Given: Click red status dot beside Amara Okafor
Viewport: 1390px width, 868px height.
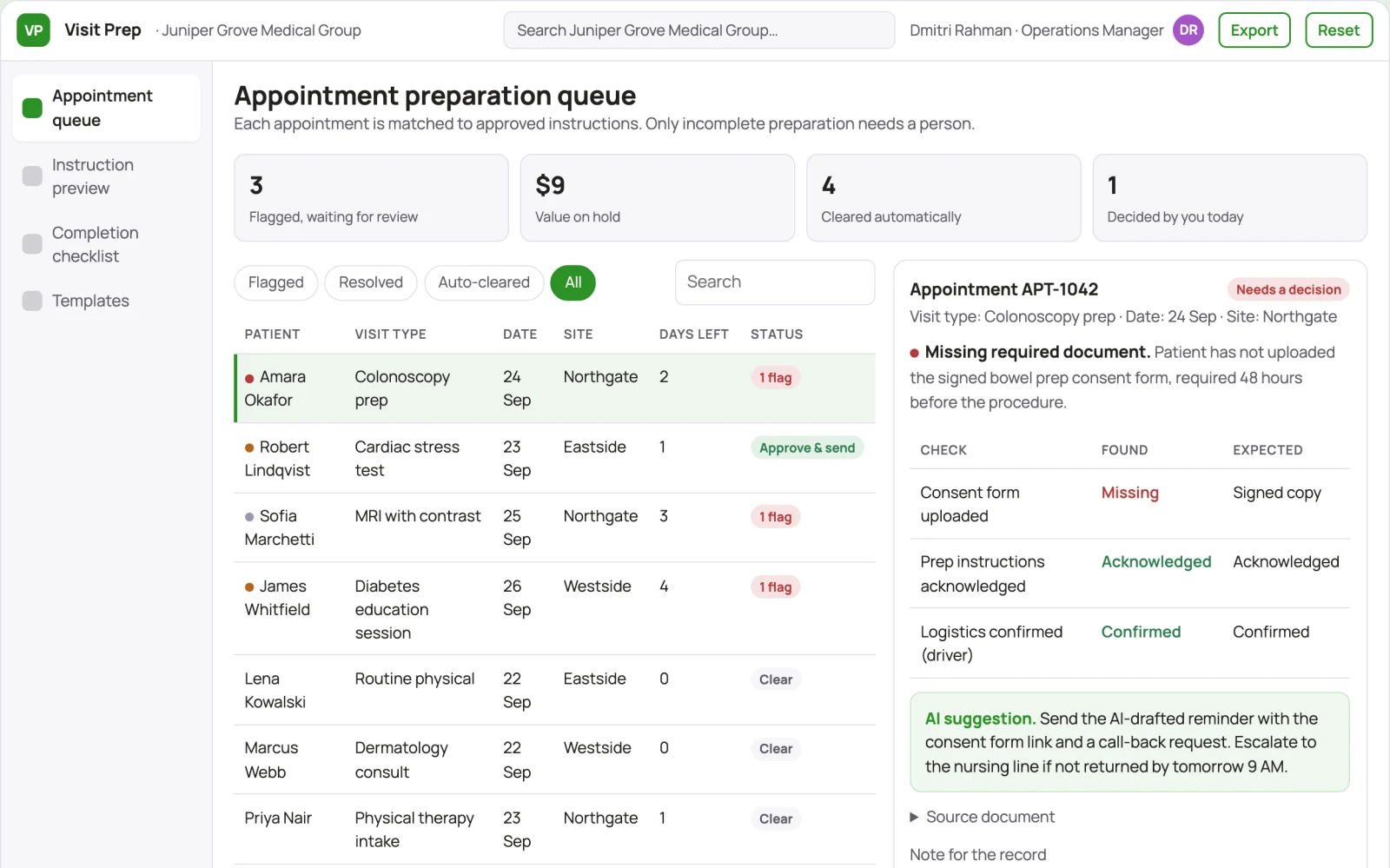Looking at the screenshot, I should tap(249, 378).
